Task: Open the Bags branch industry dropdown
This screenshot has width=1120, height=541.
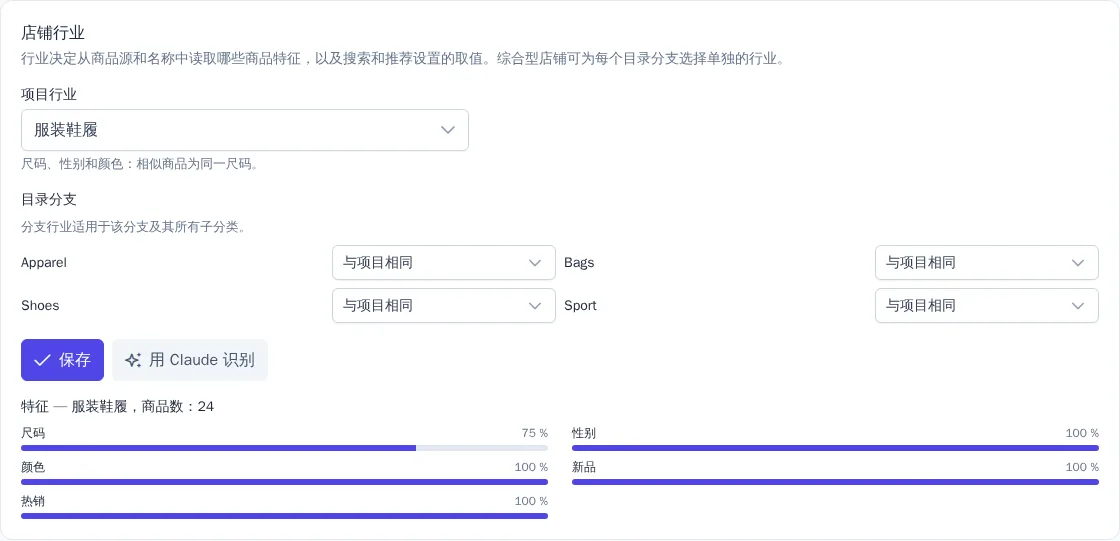Action: 986,263
